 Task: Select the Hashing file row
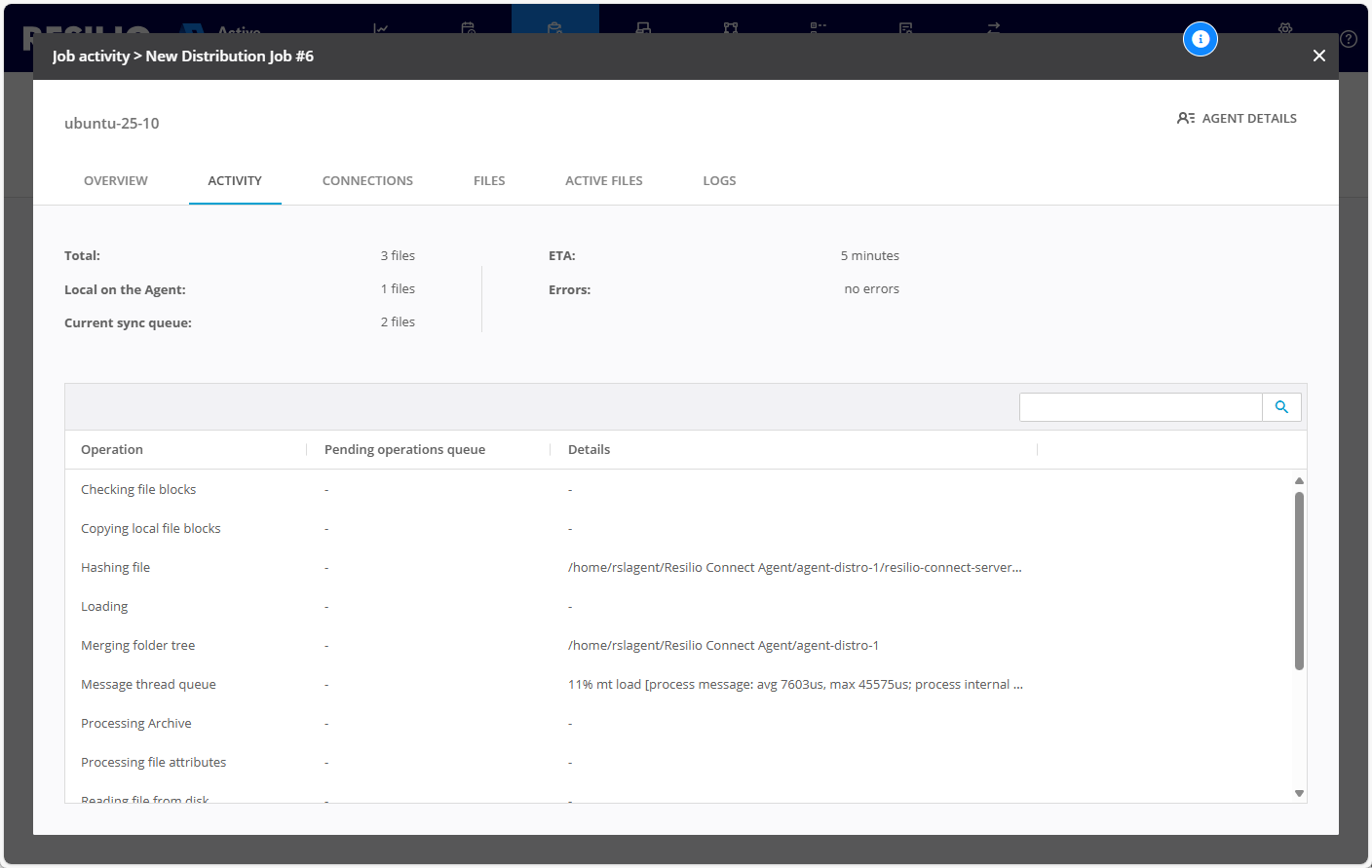[115, 567]
